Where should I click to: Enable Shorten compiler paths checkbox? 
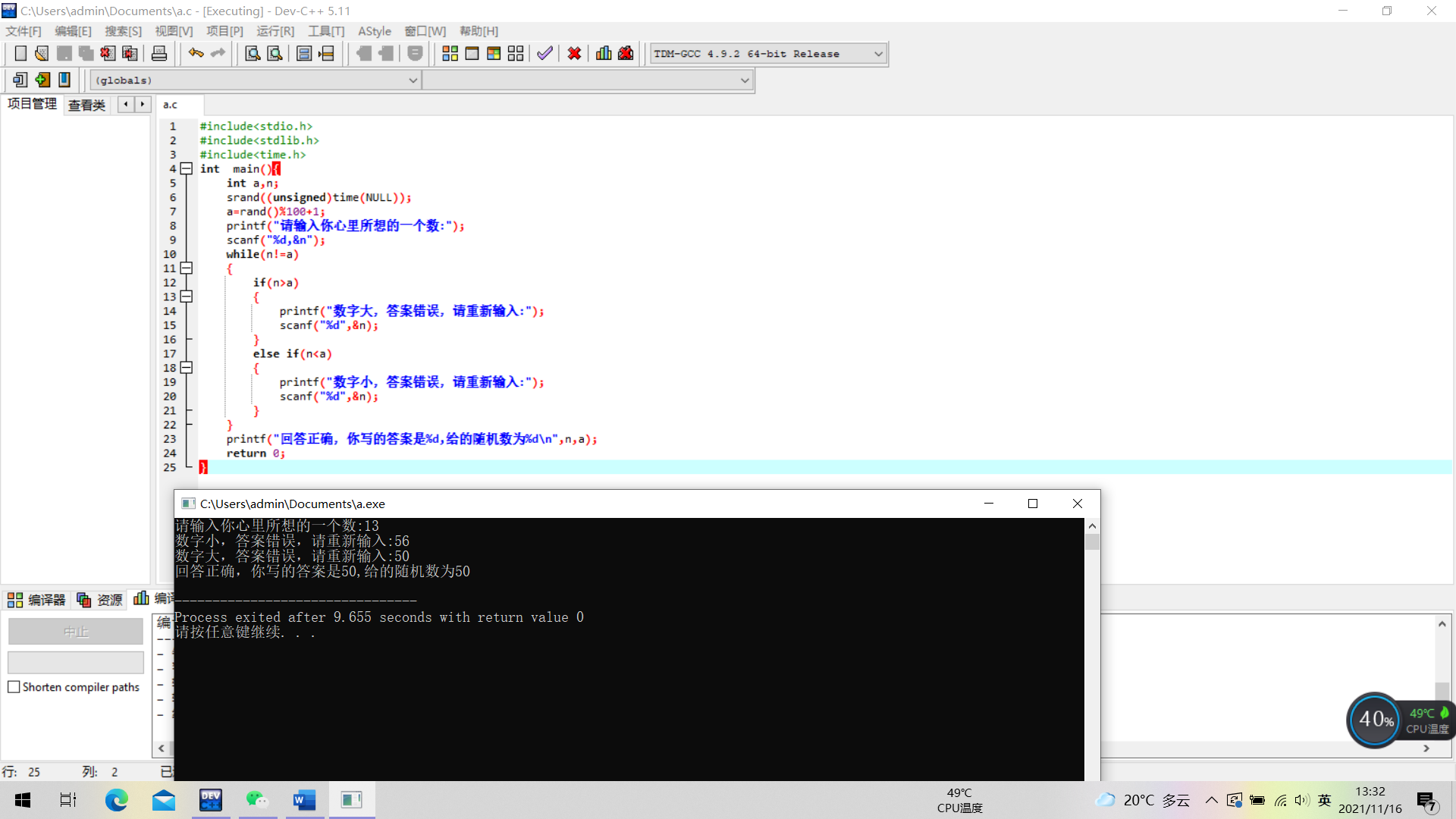(x=14, y=687)
